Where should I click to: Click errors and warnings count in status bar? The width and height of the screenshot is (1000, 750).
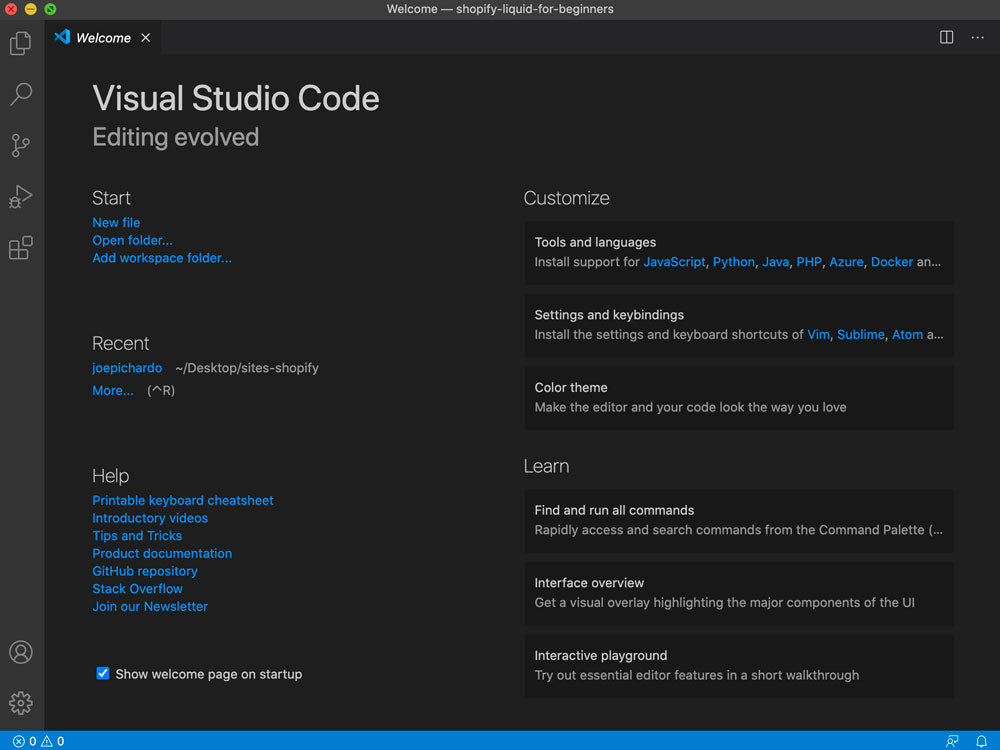38,741
